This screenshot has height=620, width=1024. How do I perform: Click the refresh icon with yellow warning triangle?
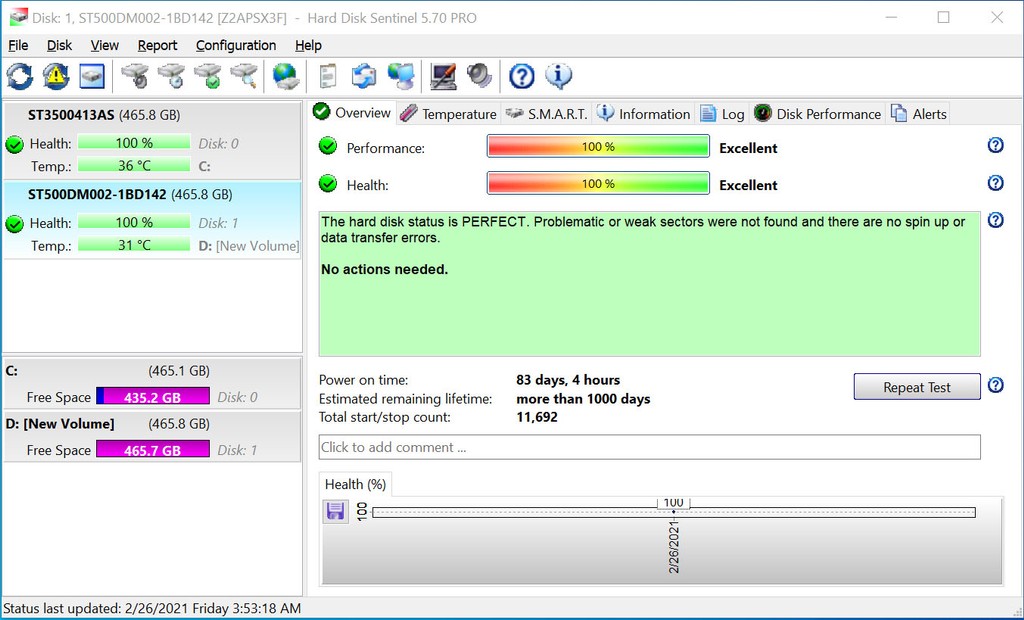(x=56, y=76)
